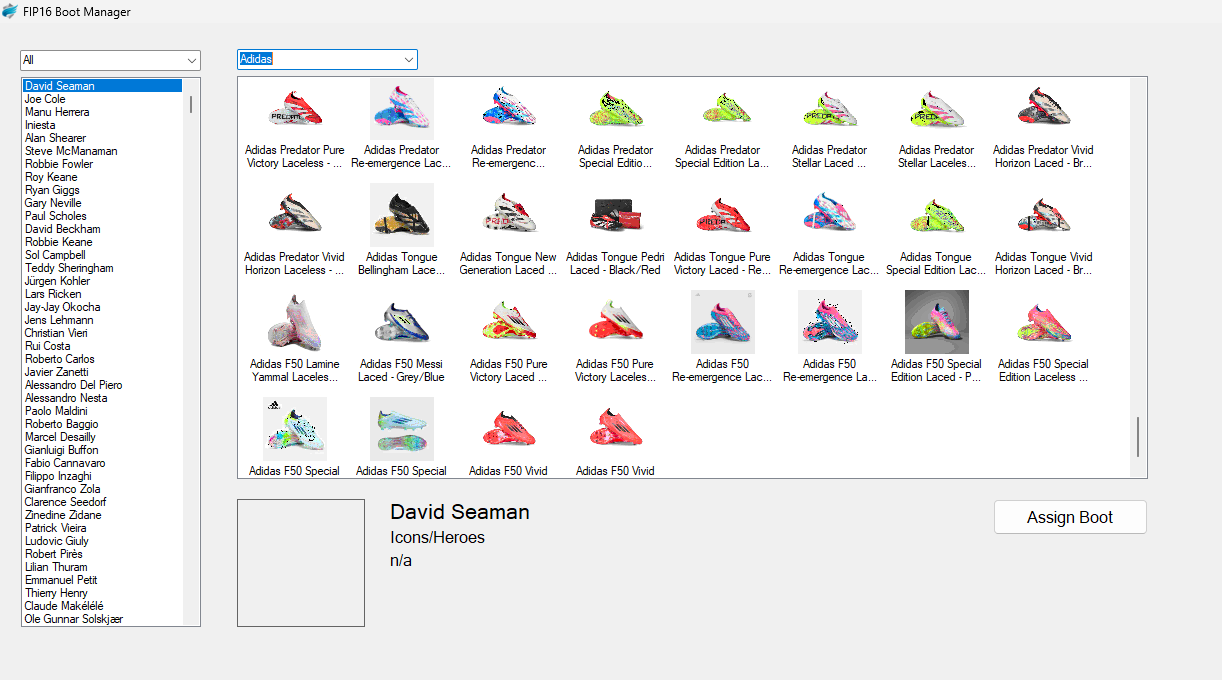Choose Javier Zanetti in the list

(x=102, y=372)
